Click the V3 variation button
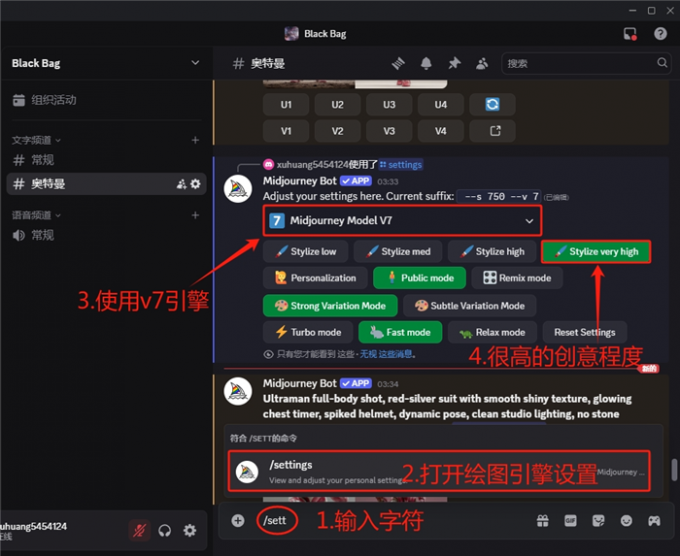This screenshot has height=556, width=680. [x=389, y=131]
